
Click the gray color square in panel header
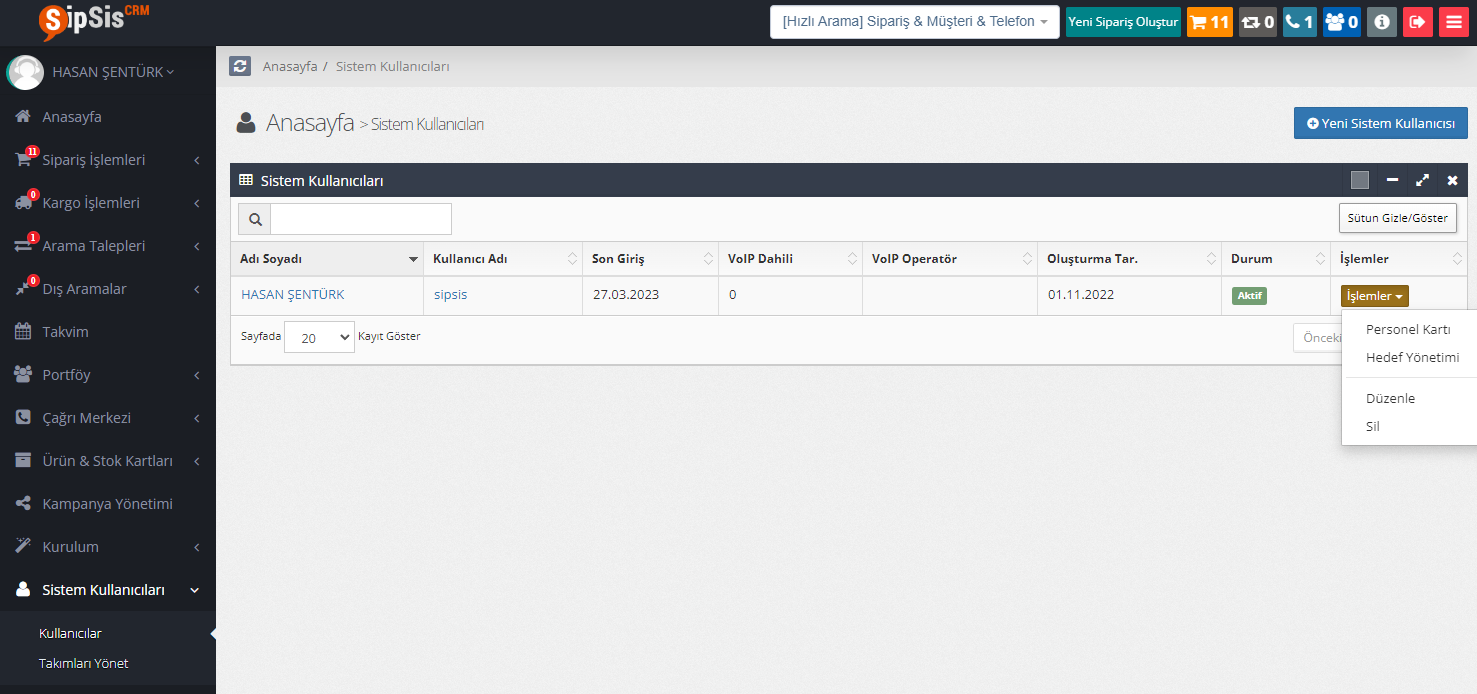(x=1359, y=181)
